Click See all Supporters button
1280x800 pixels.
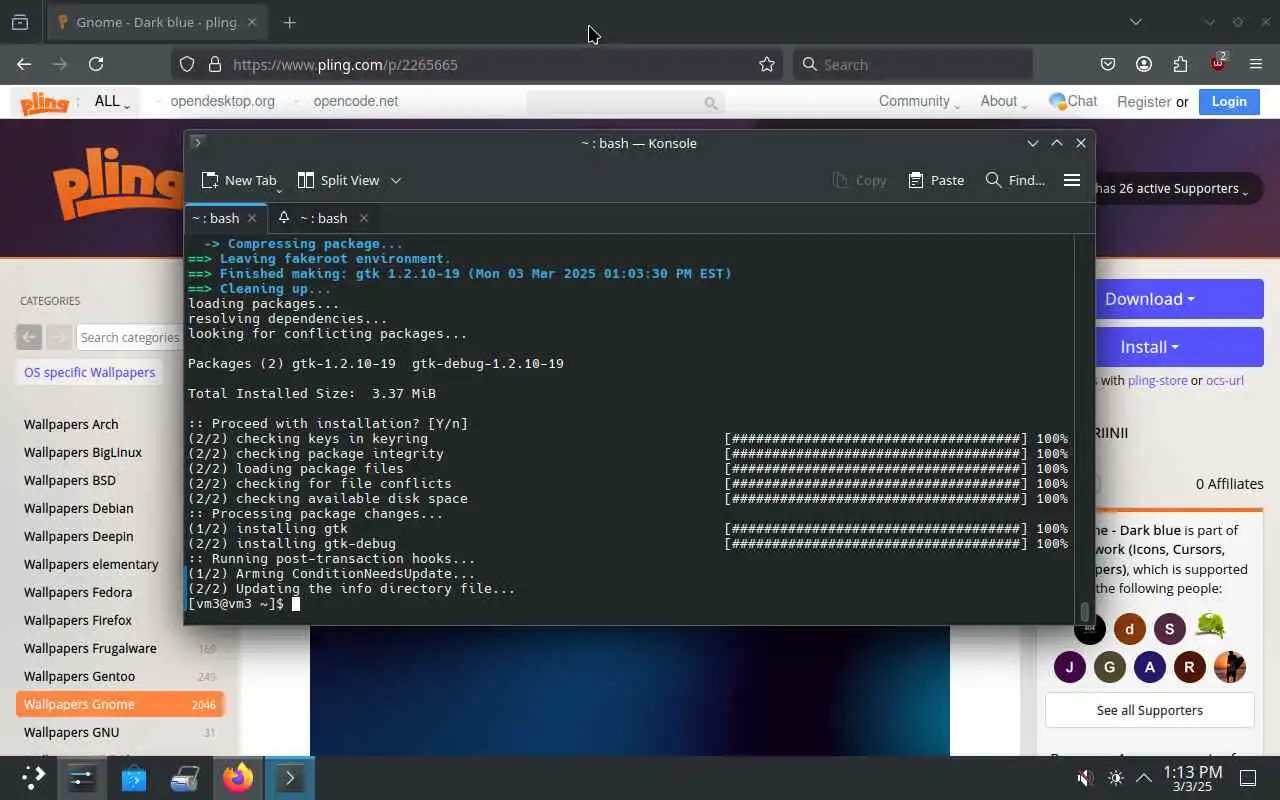(x=1150, y=710)
